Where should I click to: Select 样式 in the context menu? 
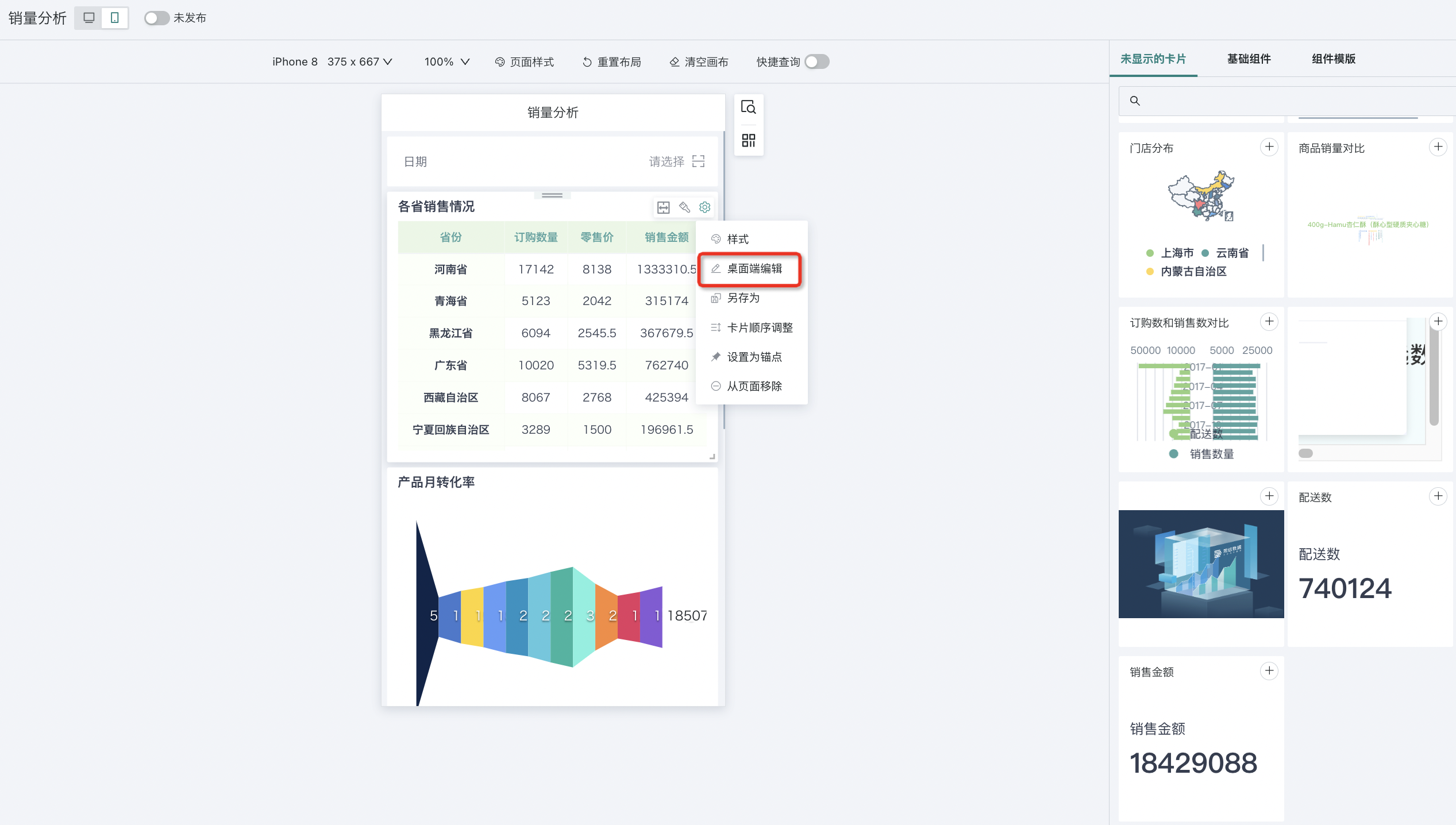752,239
